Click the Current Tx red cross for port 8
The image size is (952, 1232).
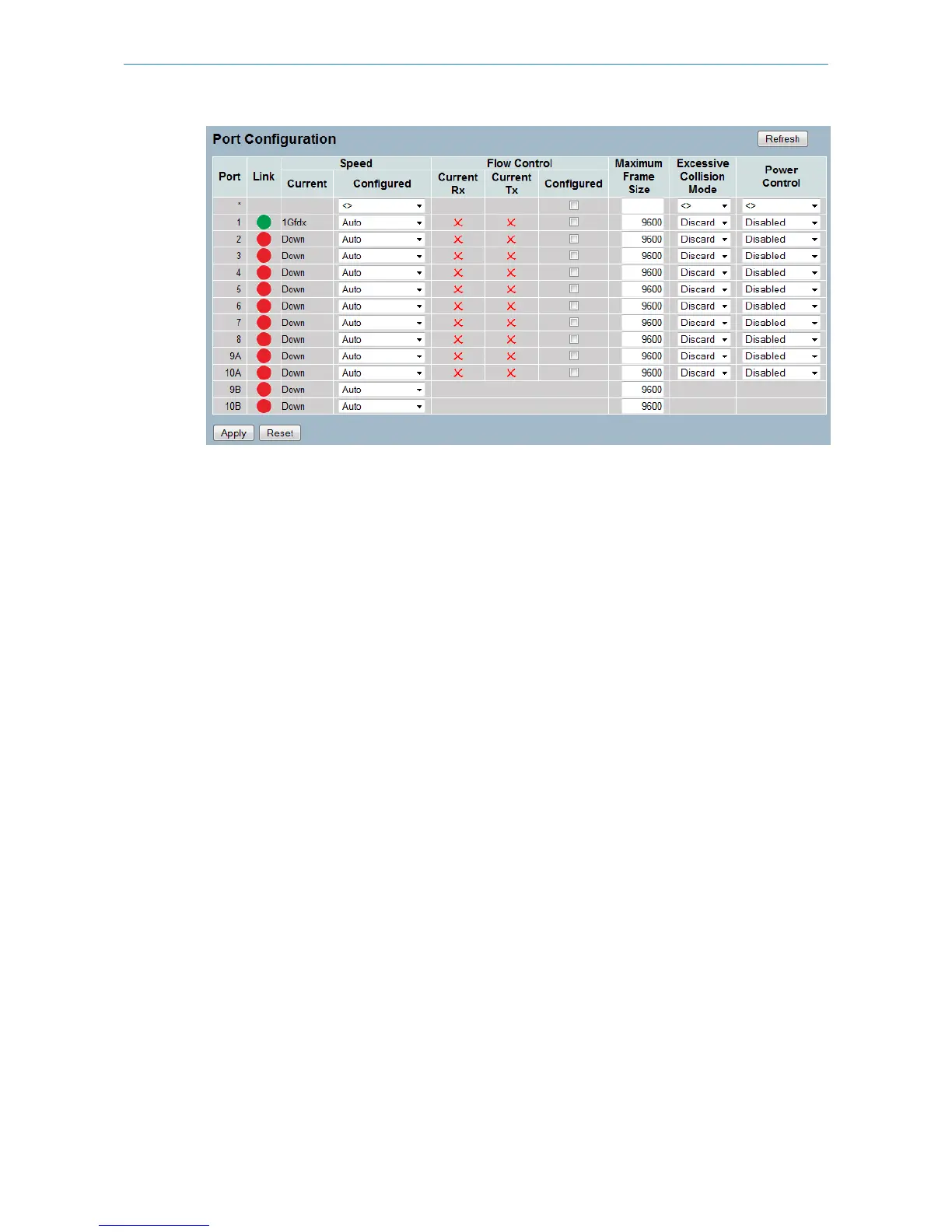pos(511,340)
